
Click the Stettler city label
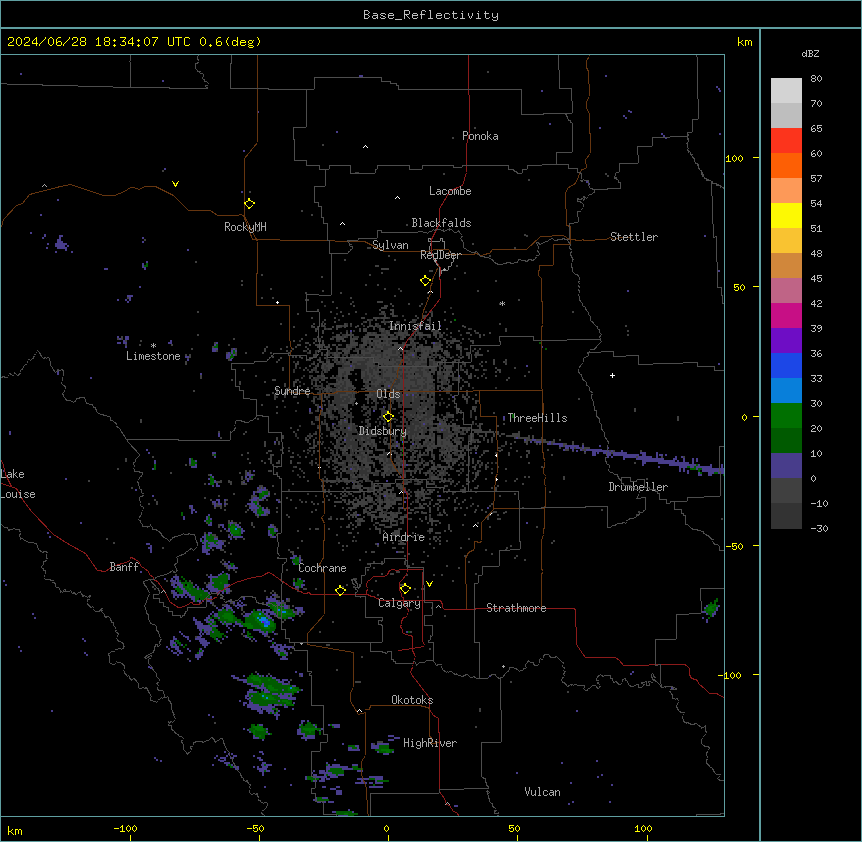(x=634, y=237)
